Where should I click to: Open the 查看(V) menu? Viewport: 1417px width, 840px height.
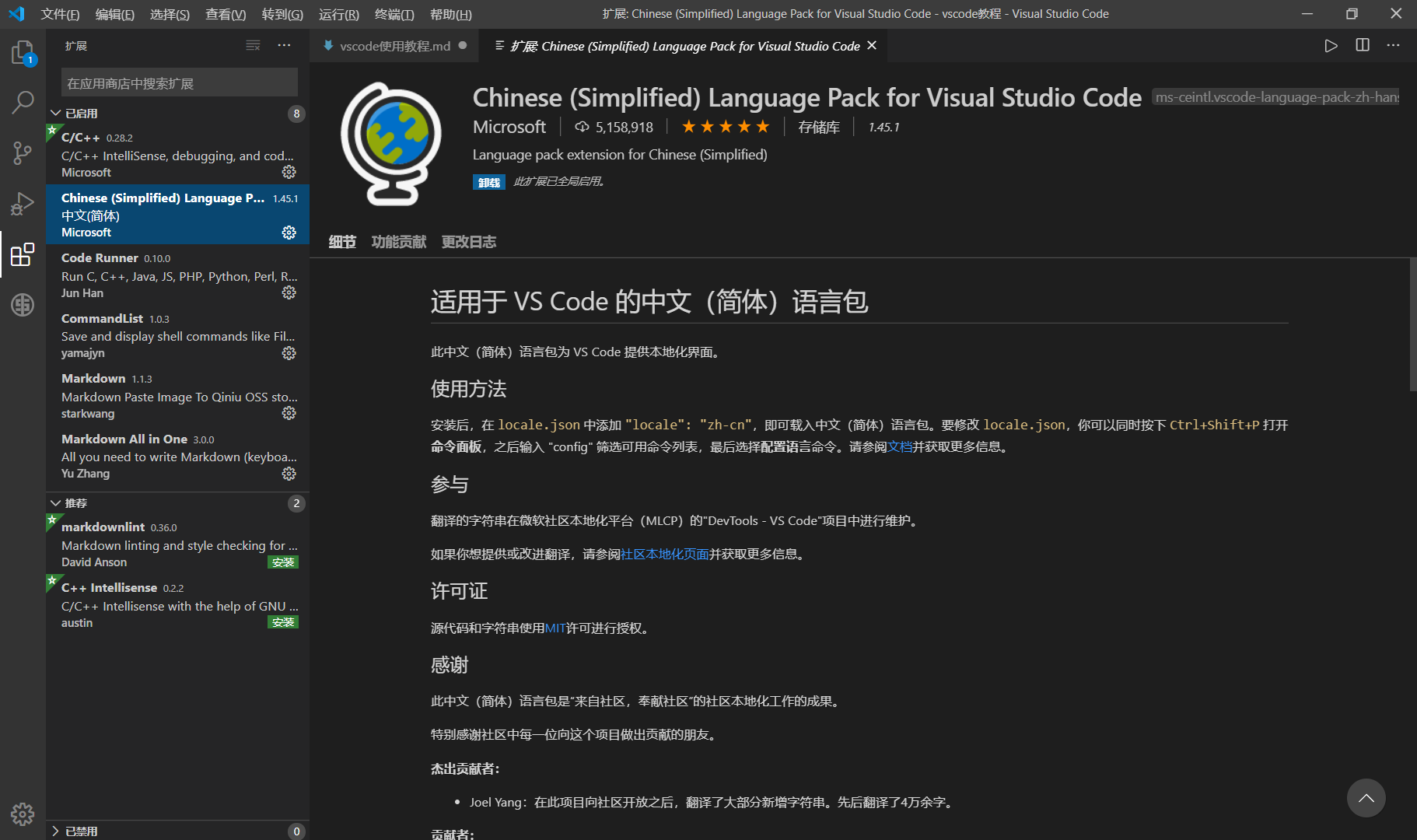(226, 14)
